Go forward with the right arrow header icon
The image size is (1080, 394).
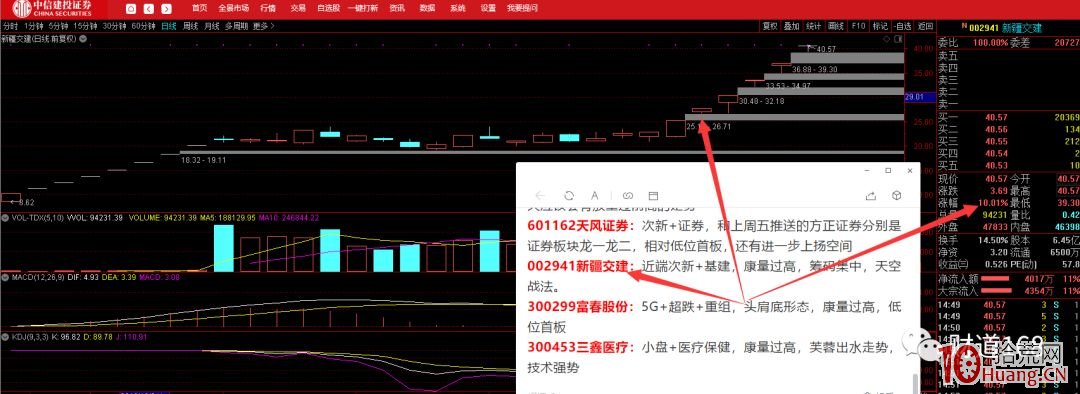coord(167,9)
